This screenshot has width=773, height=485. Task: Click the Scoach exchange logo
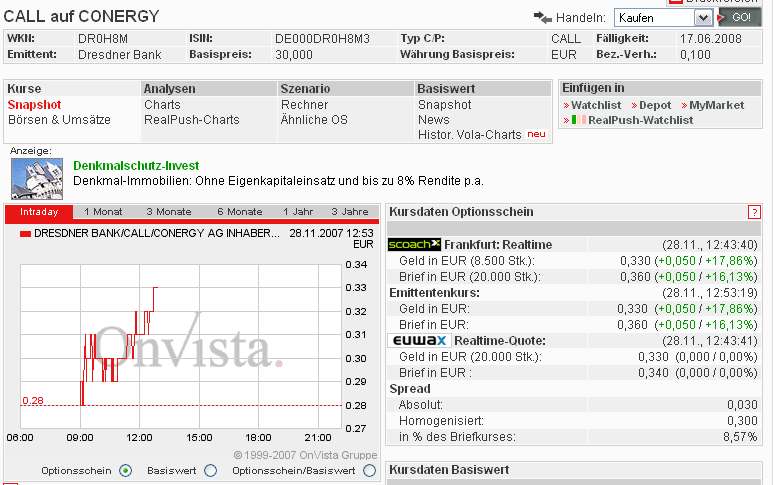coord(414,244)
